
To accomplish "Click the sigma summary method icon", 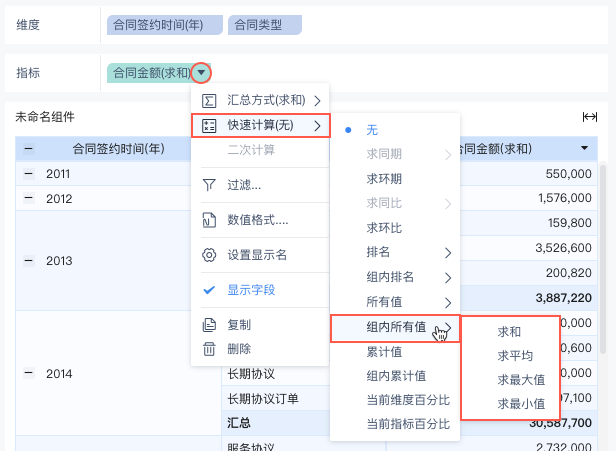I will click(x=209, y=101).
